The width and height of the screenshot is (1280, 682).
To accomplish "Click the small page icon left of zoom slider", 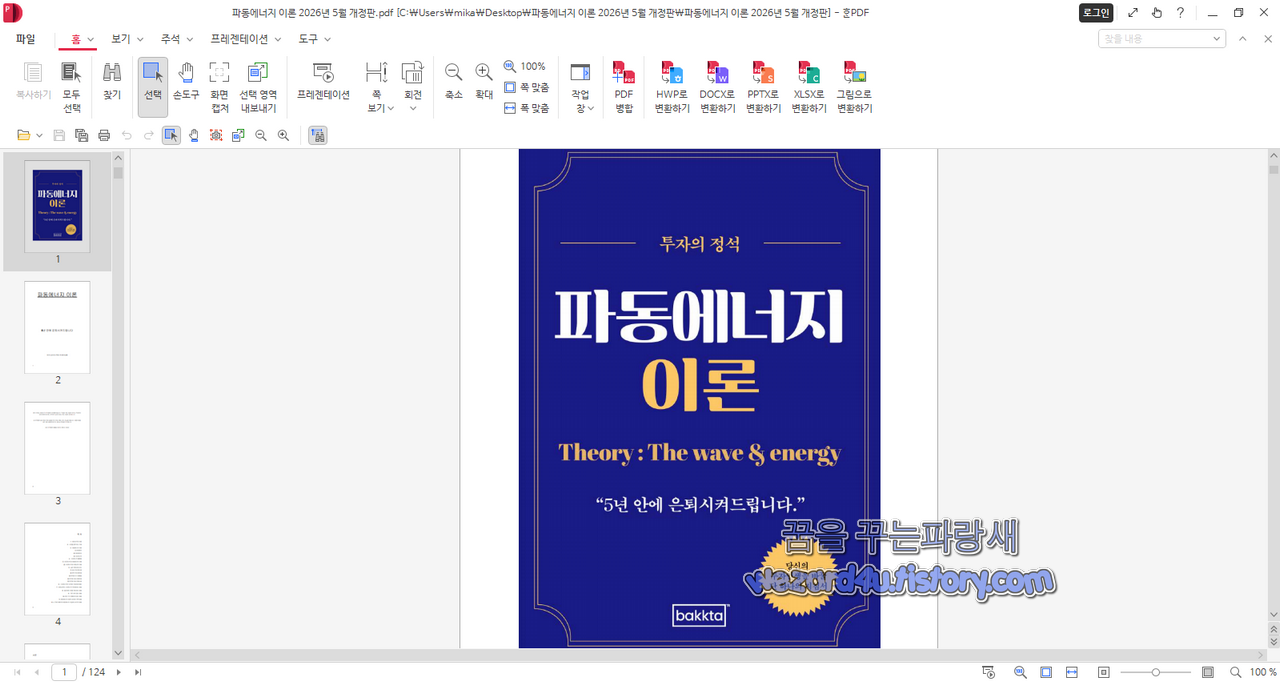I will 1104,672.
